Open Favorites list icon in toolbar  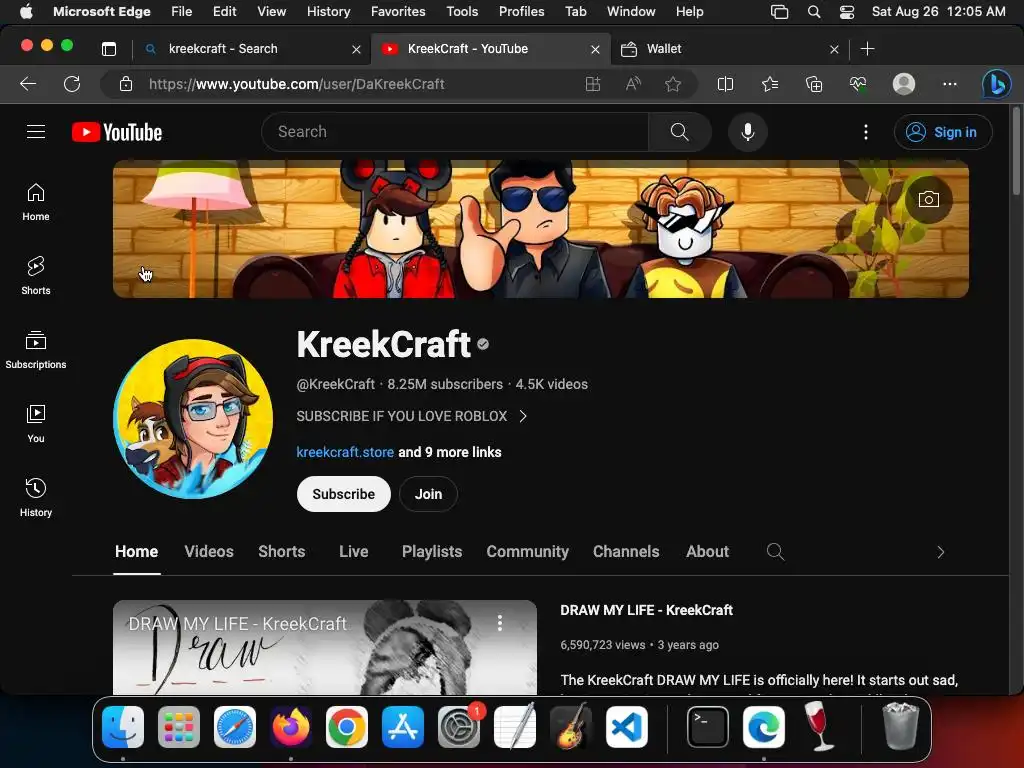[770, 84]
